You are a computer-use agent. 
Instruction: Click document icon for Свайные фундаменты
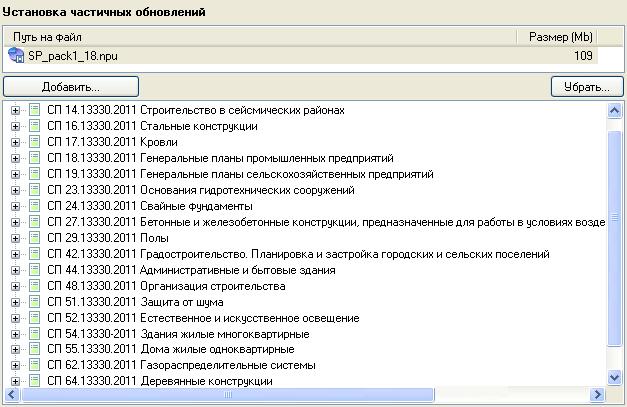(x=34, y=206)
